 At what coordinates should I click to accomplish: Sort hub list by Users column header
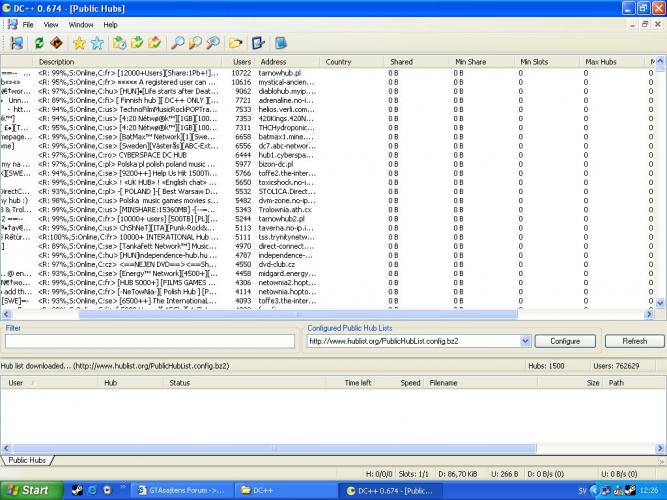pyautogui.click(x=242, y=62)
